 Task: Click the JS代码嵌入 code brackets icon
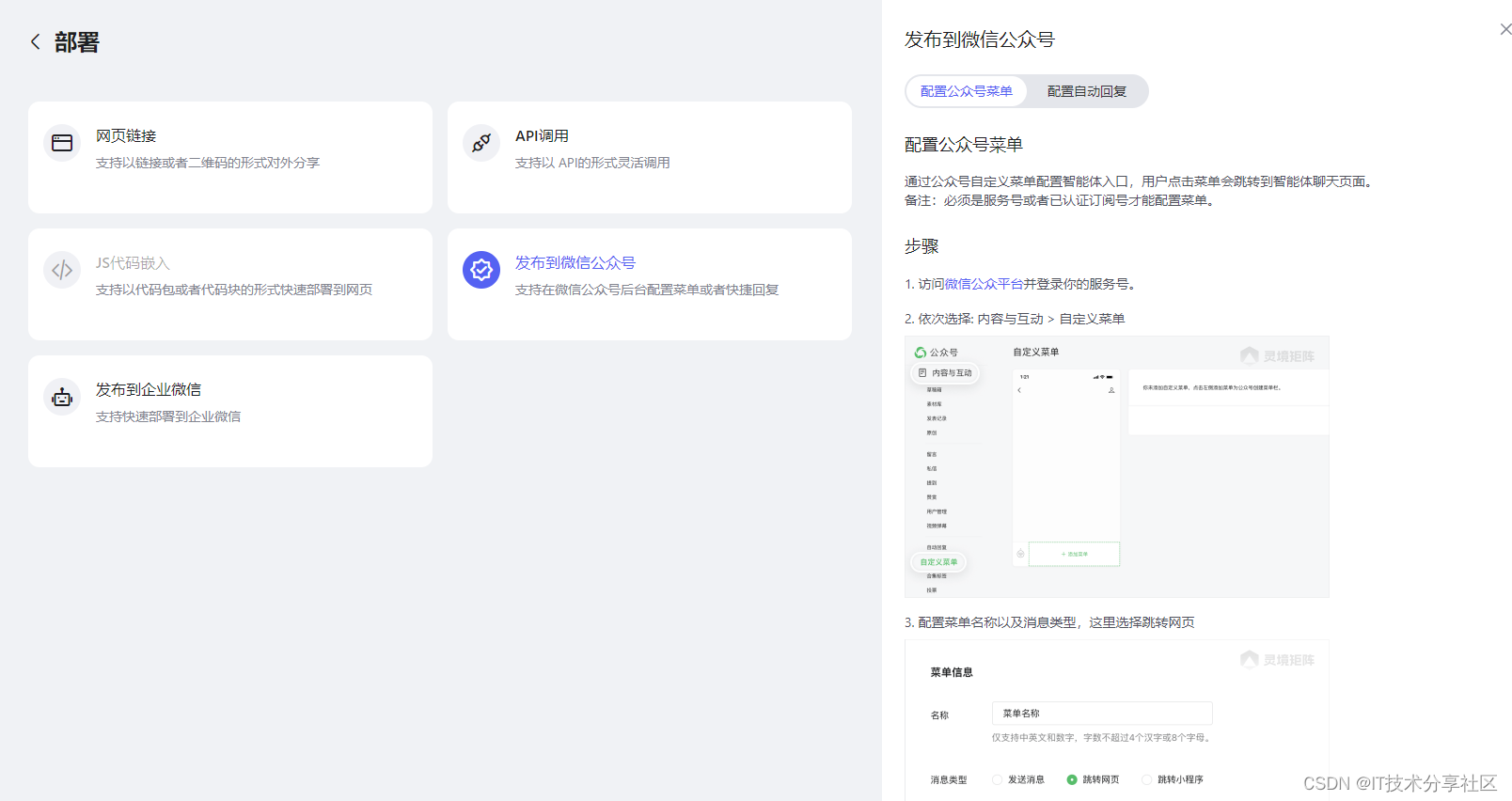62,271
